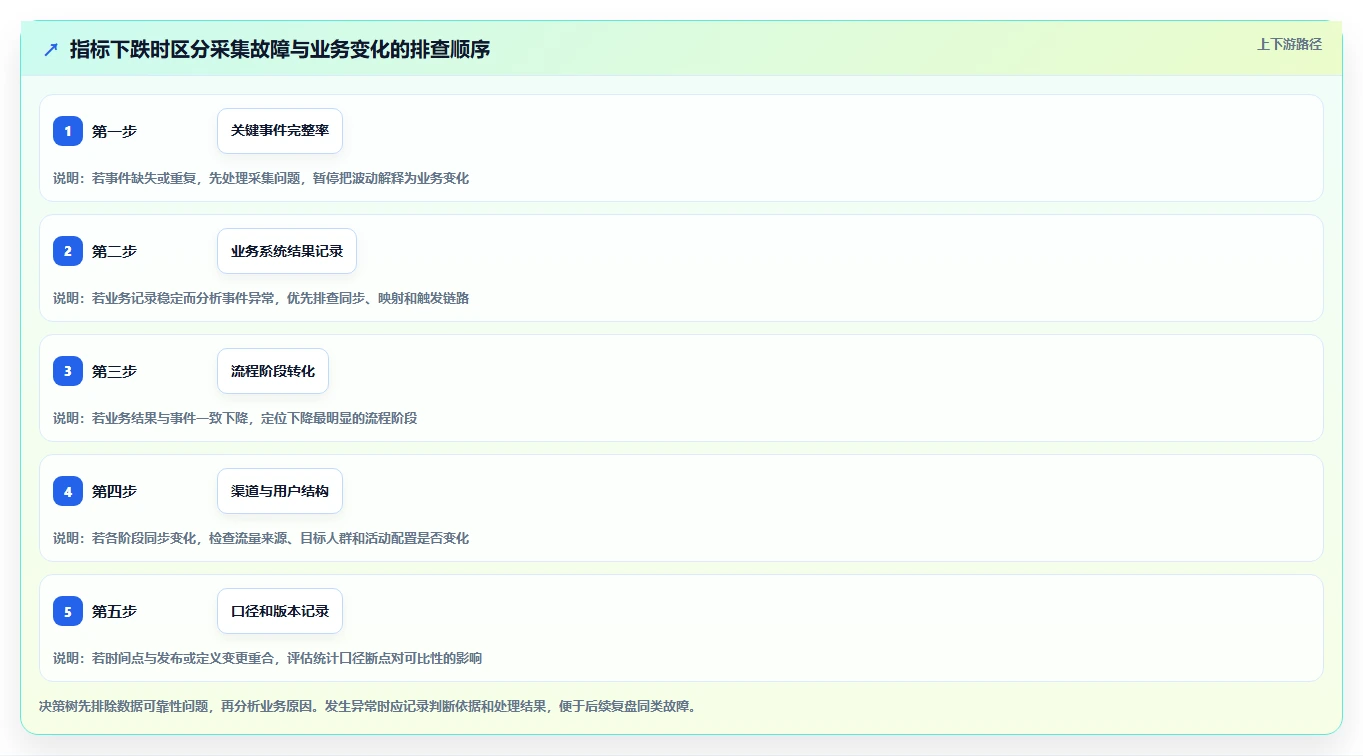Viewport: 1363px width, 756px height.
Task: Select the 关键事件完整率 chip
Action: tap(280, 131)
